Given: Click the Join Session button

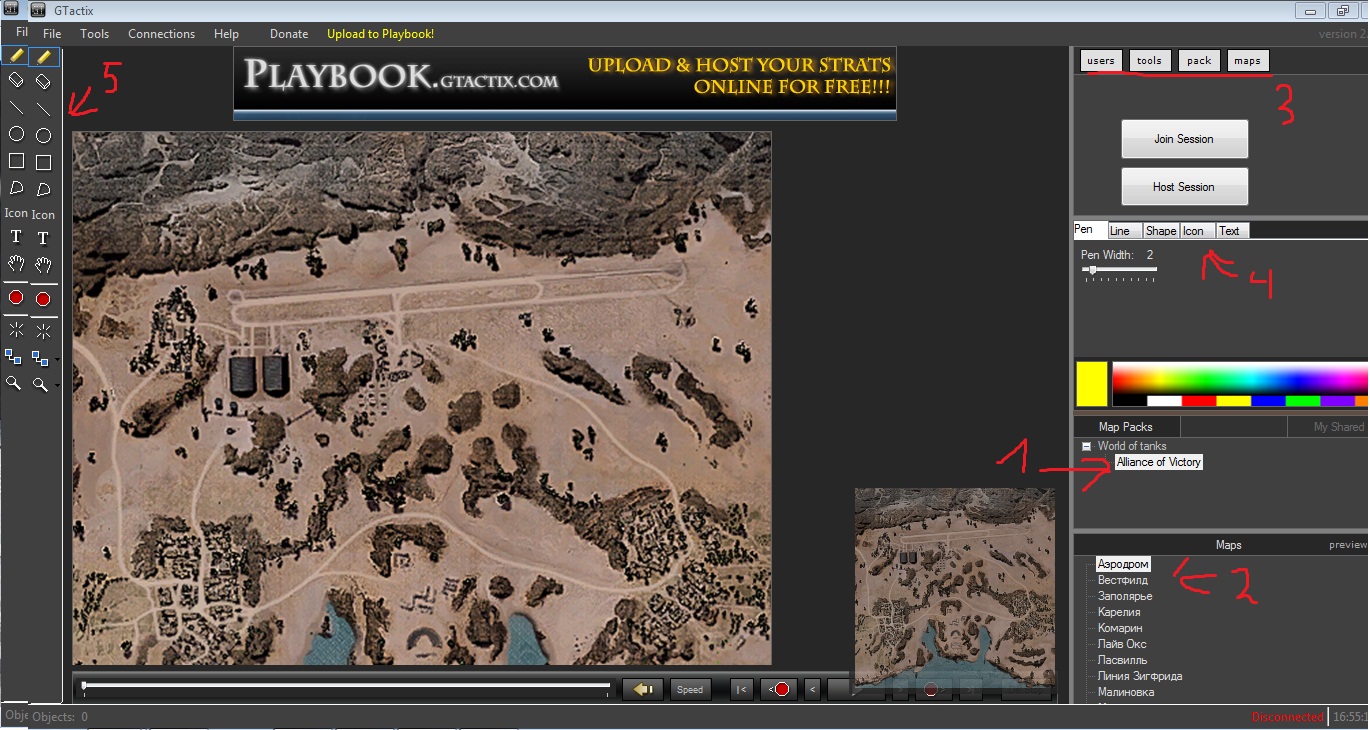Looking at the screenshot, I should point(1184,139).
